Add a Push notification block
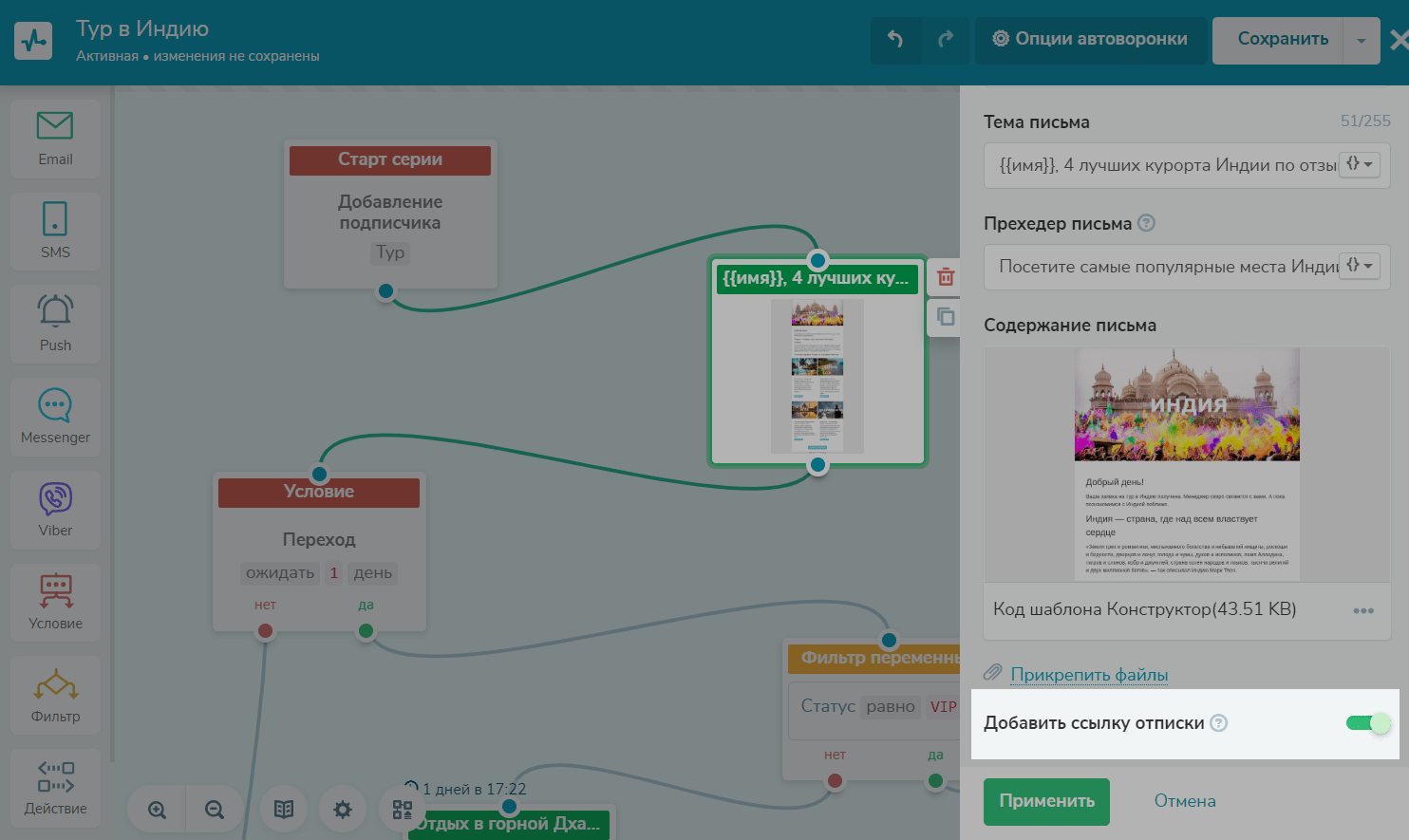The height and width of the screenshot is (840, 1409). (x=55, y=323)
